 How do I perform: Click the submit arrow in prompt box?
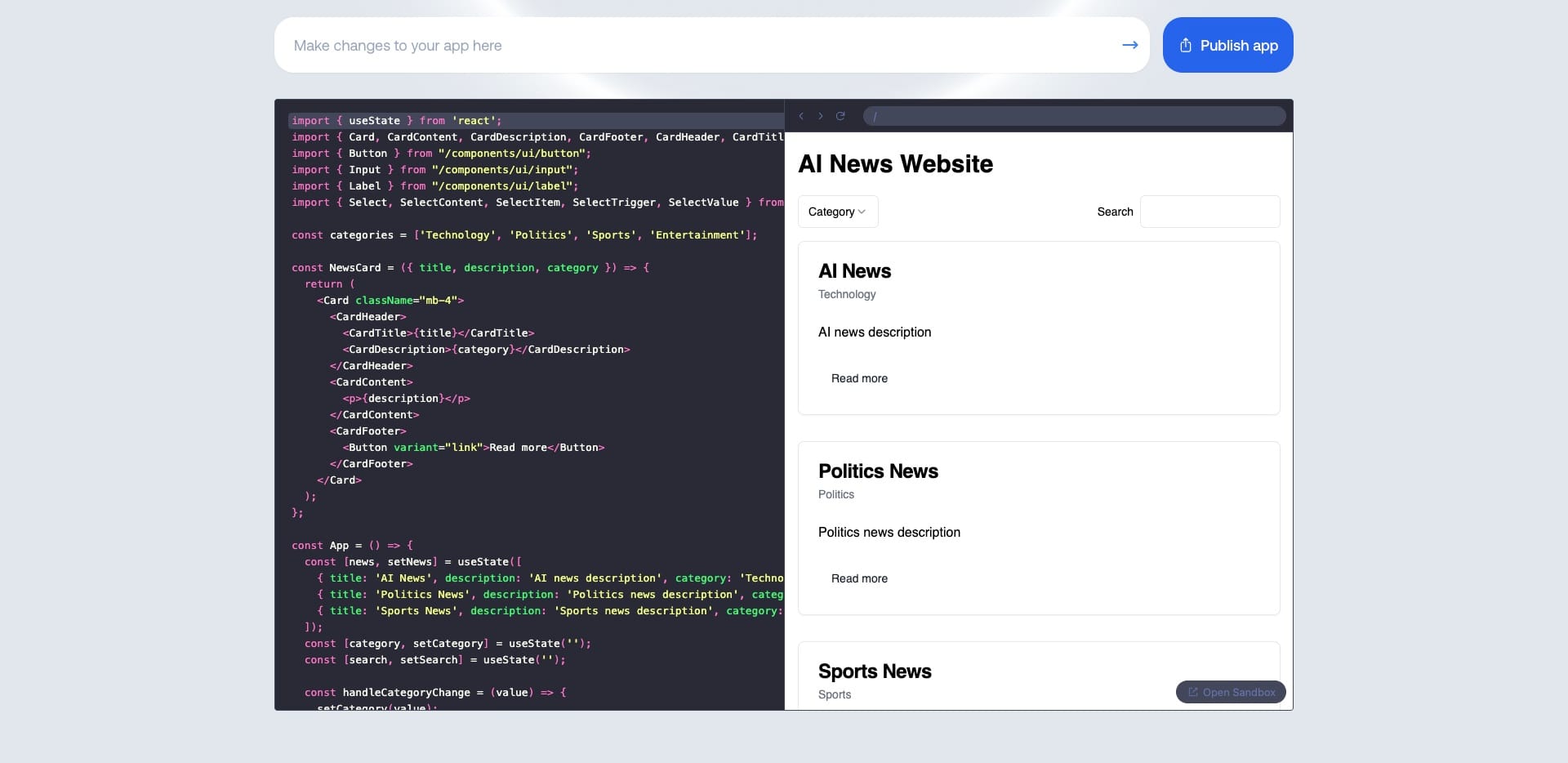point(1130,45)
